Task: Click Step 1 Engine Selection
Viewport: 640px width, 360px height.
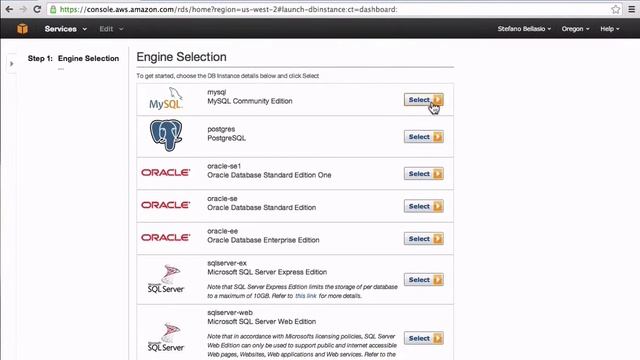Action: pos(73,58)
